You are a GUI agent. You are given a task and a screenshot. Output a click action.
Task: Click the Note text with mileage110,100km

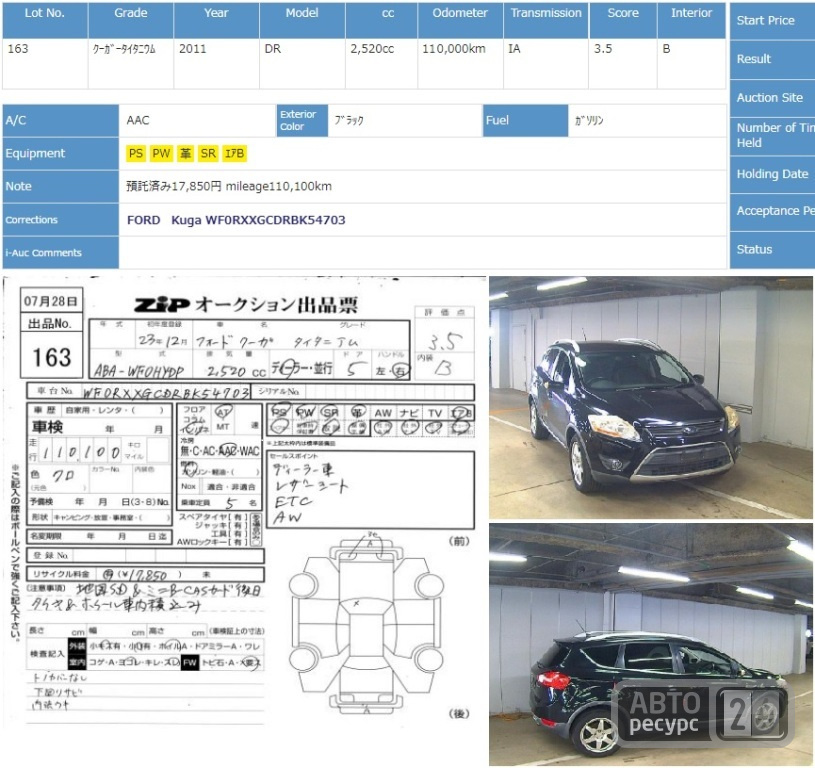click(x=229, y=187)
